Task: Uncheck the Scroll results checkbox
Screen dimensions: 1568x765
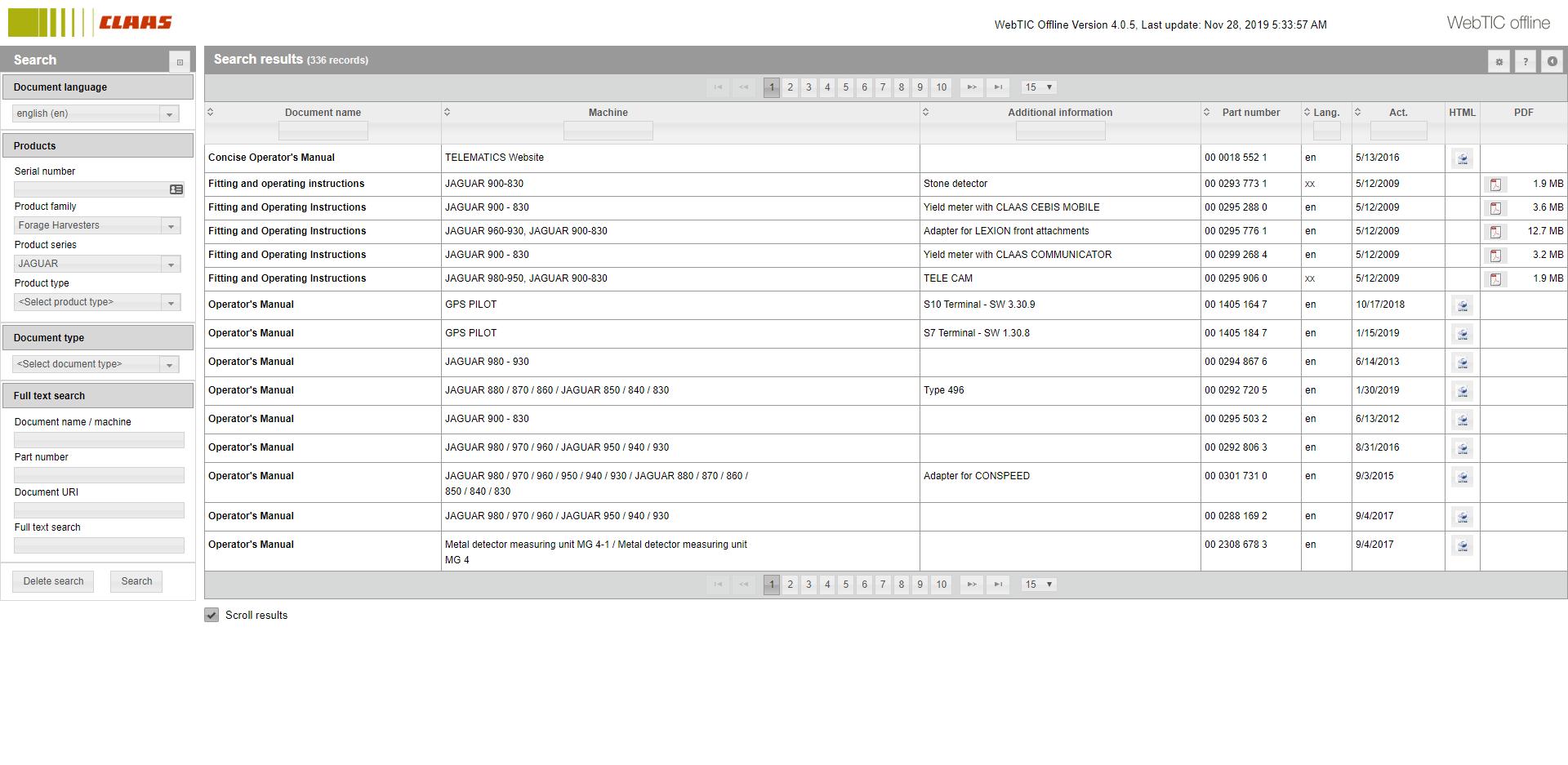Action: click(x=212, y=615)
